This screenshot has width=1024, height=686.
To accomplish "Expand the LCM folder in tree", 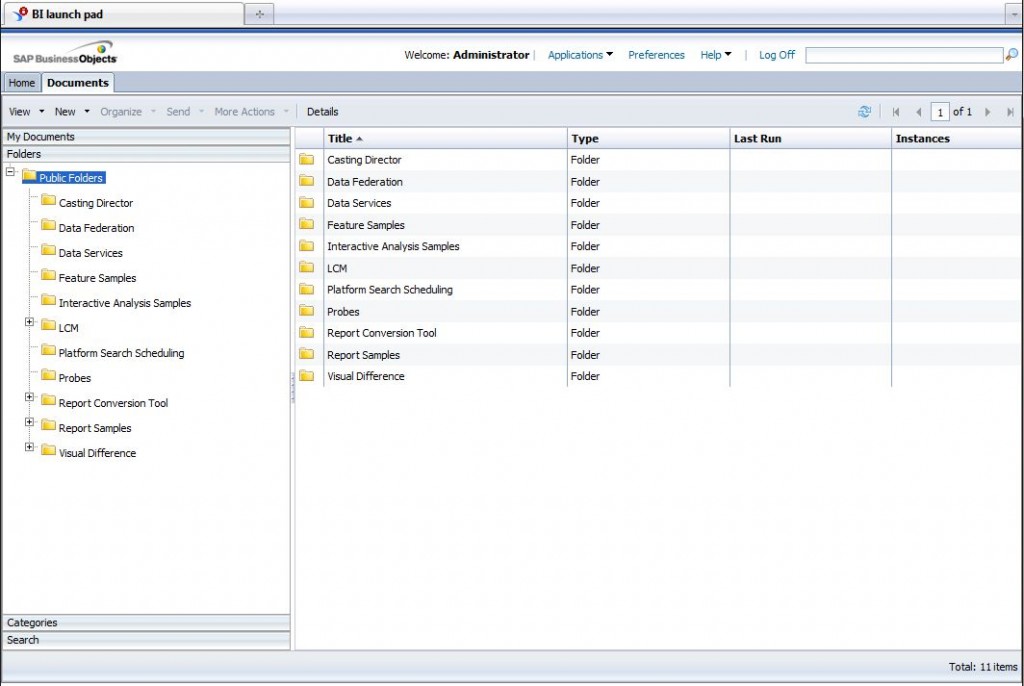I will coord(29,322).
